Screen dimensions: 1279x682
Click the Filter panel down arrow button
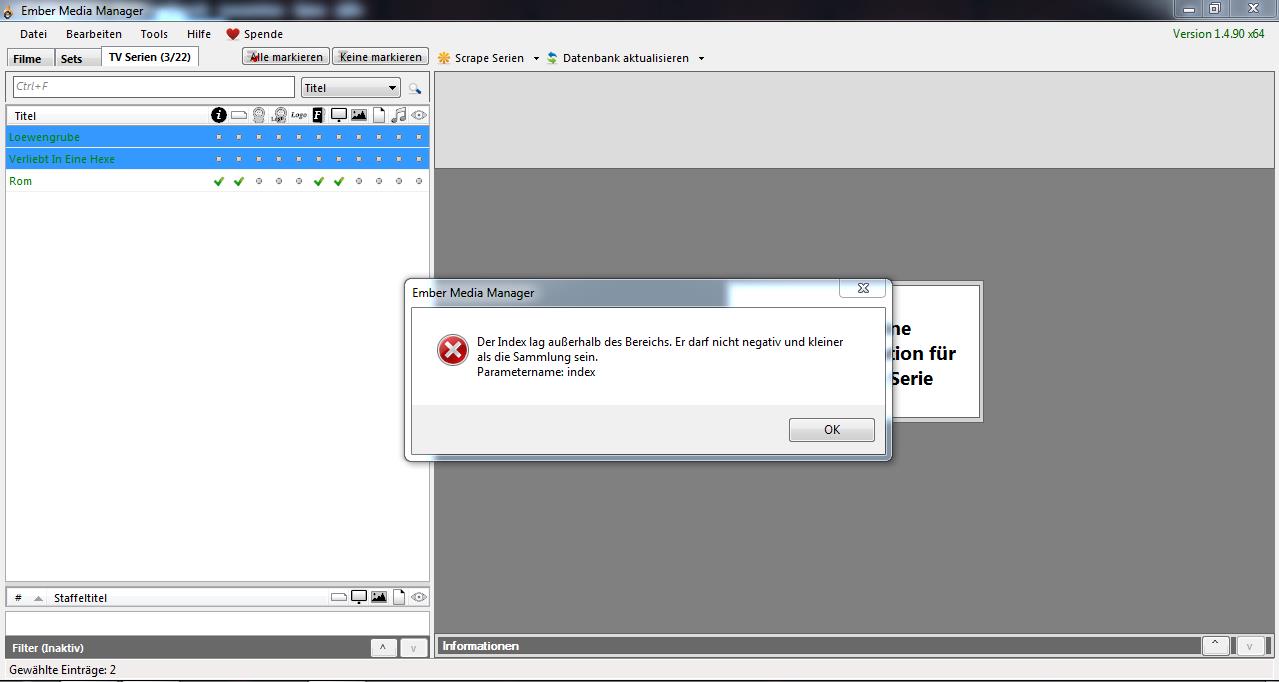coord(414,648)
